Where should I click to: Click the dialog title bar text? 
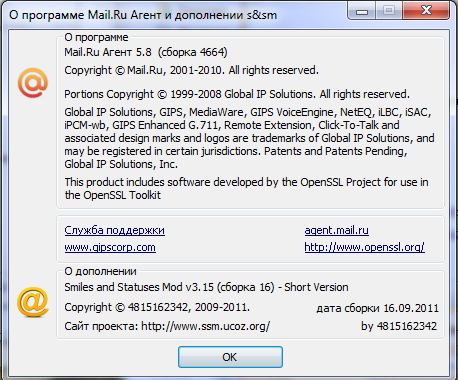tap(143, 15)
